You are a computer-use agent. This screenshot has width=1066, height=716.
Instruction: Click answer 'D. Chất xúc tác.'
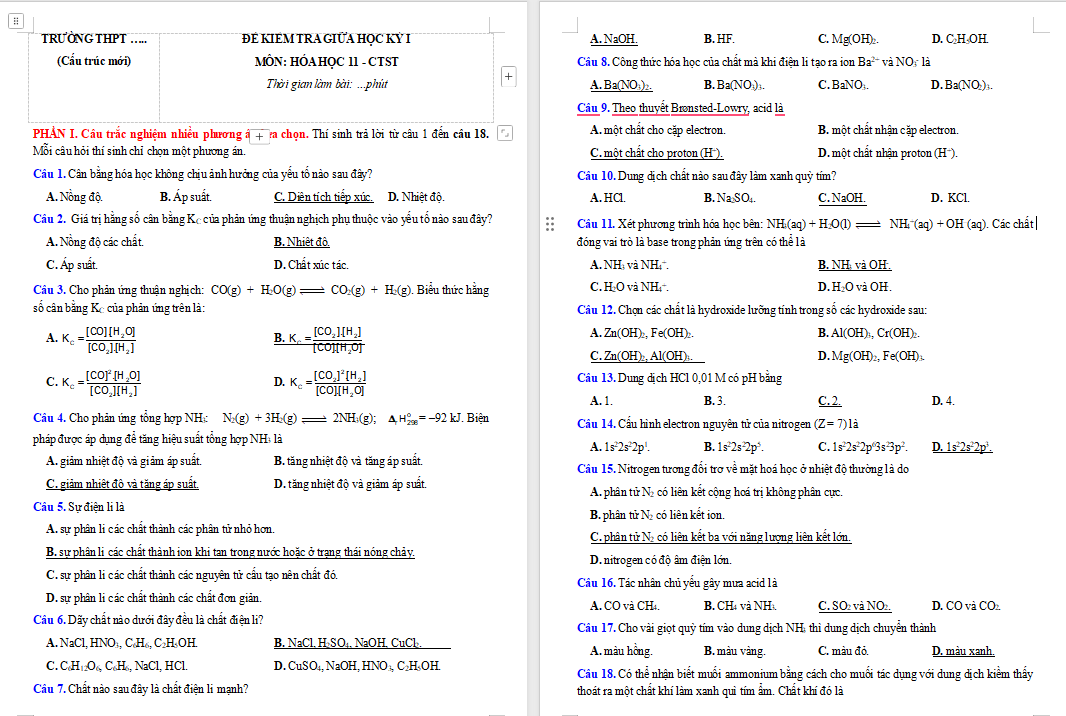click(311, 265)
